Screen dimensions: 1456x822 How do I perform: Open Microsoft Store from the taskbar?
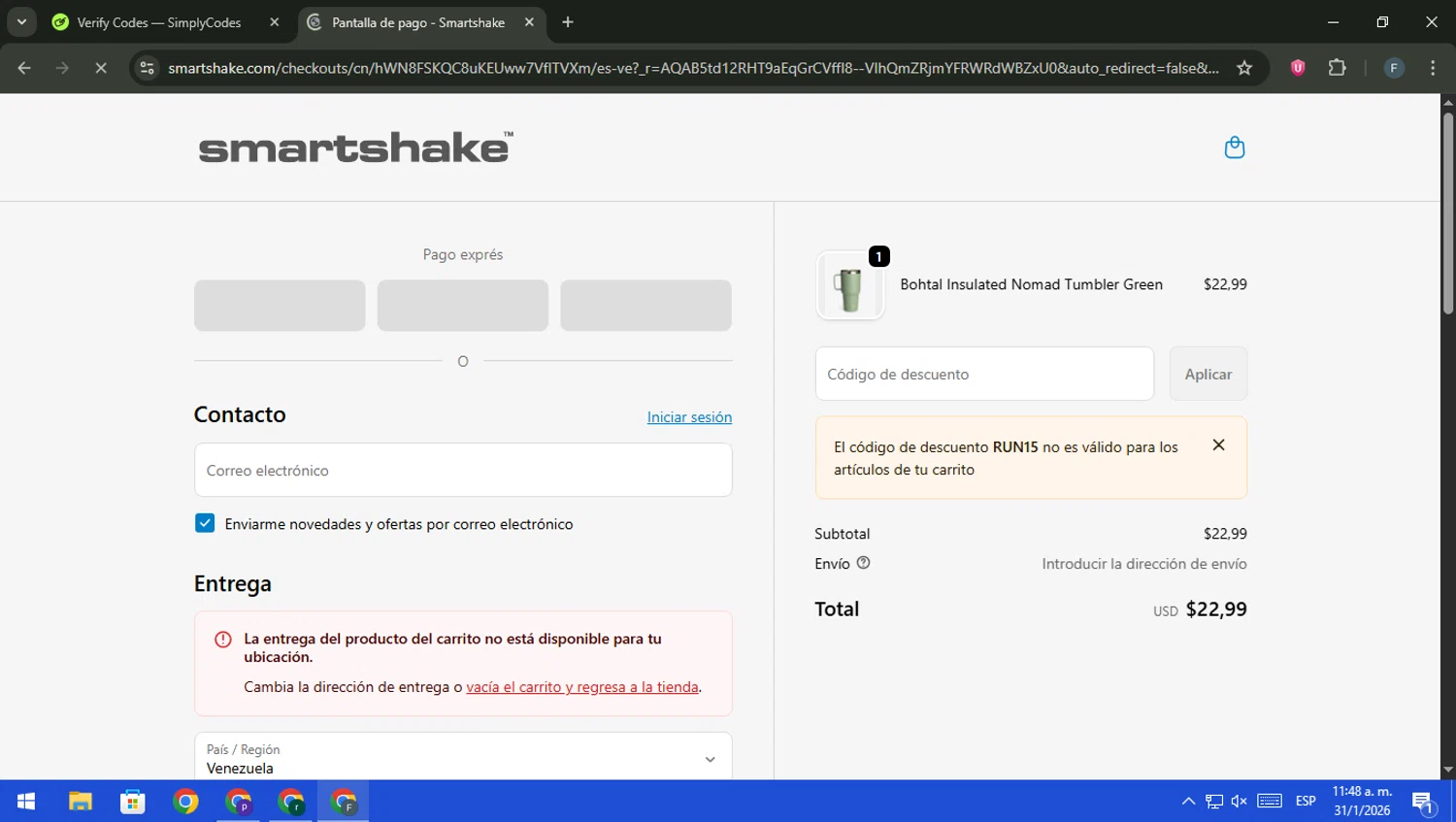[x=133, y=802]
